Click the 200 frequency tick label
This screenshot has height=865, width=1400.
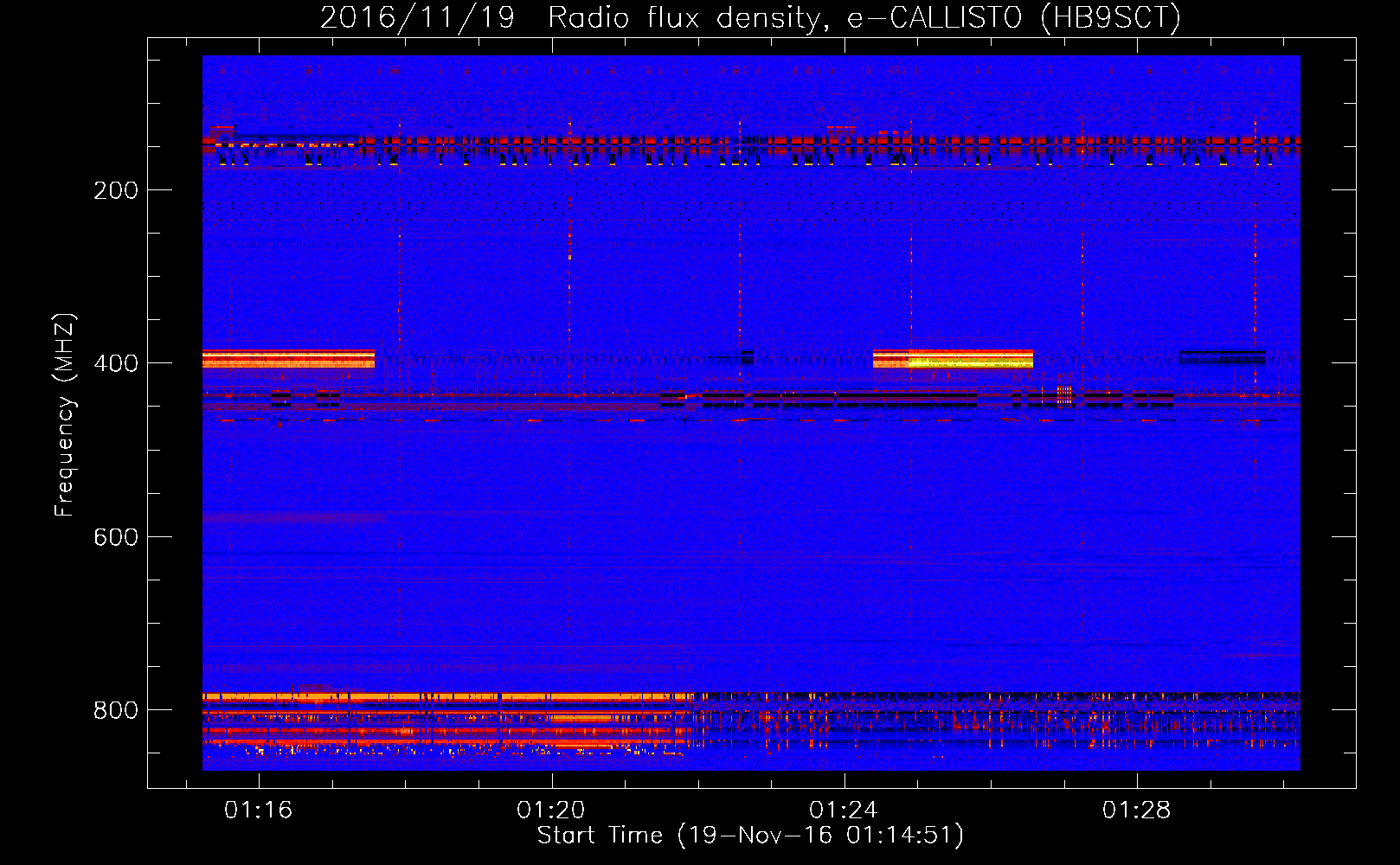coord(116,190)
